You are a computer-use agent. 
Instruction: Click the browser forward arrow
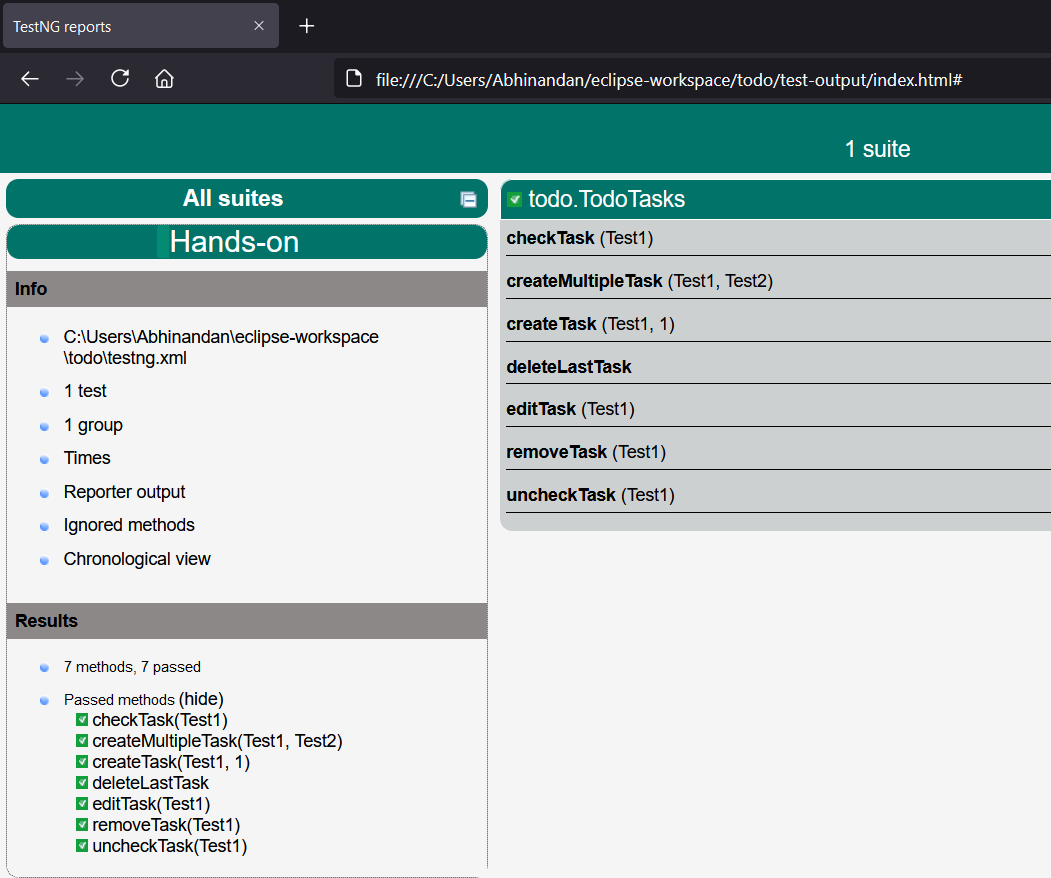tap(75, 79)
